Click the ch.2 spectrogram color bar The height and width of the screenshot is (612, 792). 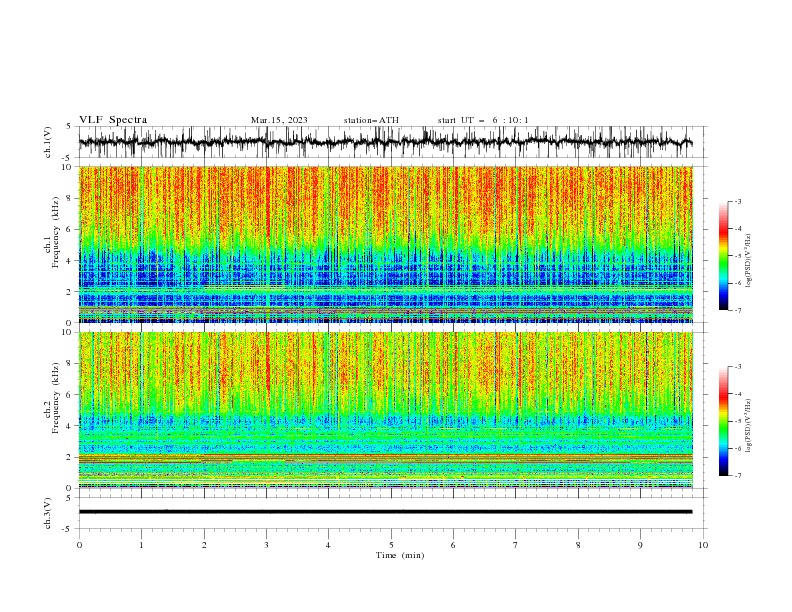click(723, 421)
